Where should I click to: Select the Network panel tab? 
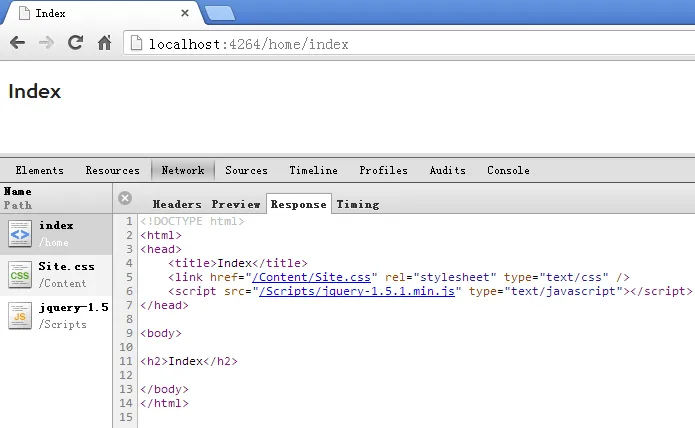[x=183, y=171]
